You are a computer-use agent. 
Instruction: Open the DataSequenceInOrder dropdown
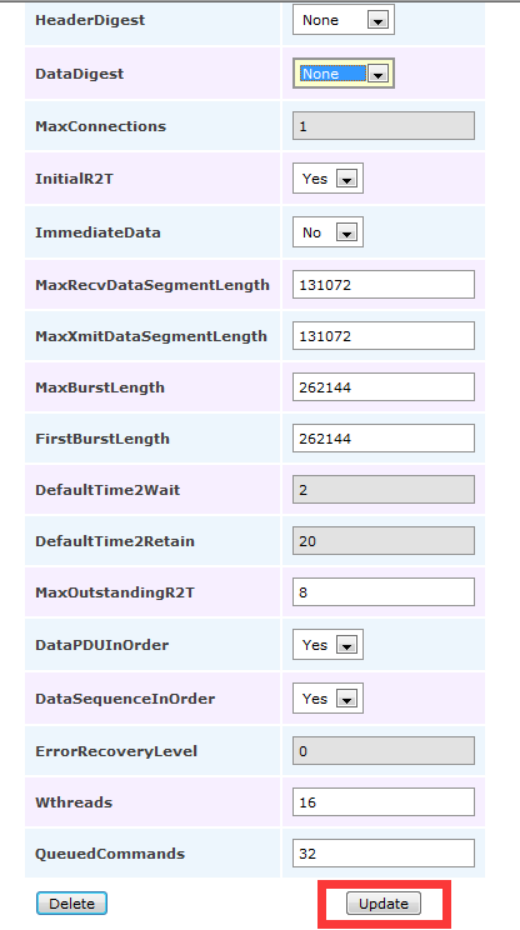[328, 698]
